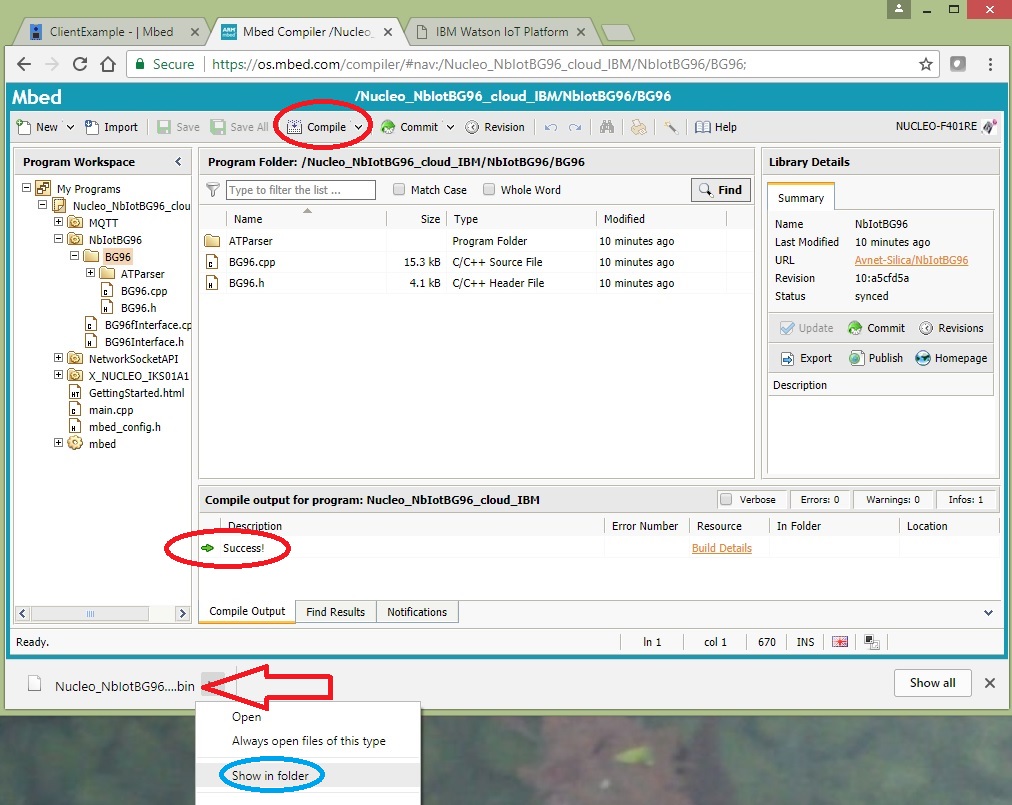The image size is (1012, 805).
Task: Click the filter-the-list input field
Action: (x=300, y=189)
